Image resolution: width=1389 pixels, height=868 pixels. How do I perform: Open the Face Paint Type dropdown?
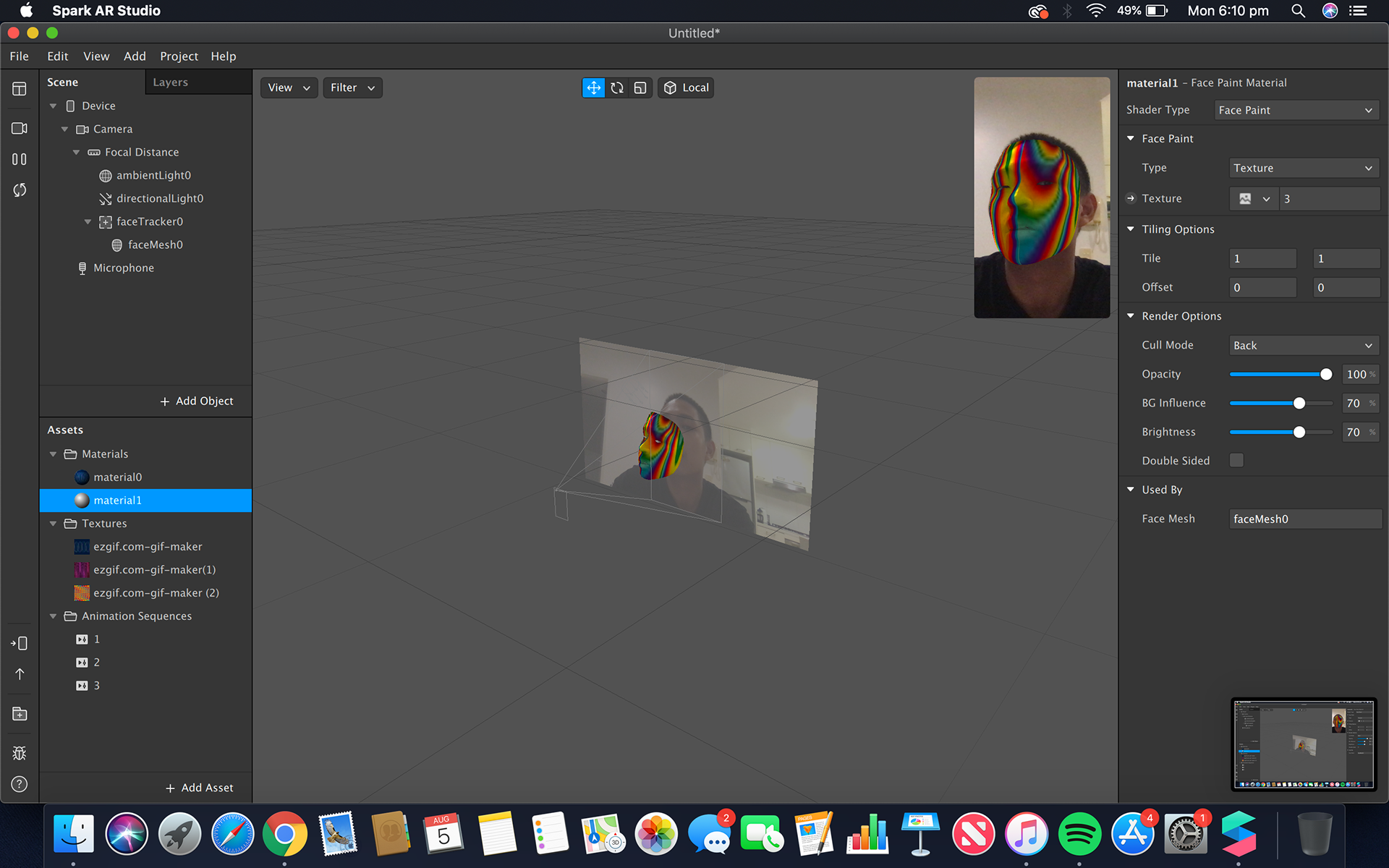pos(1304,168)
